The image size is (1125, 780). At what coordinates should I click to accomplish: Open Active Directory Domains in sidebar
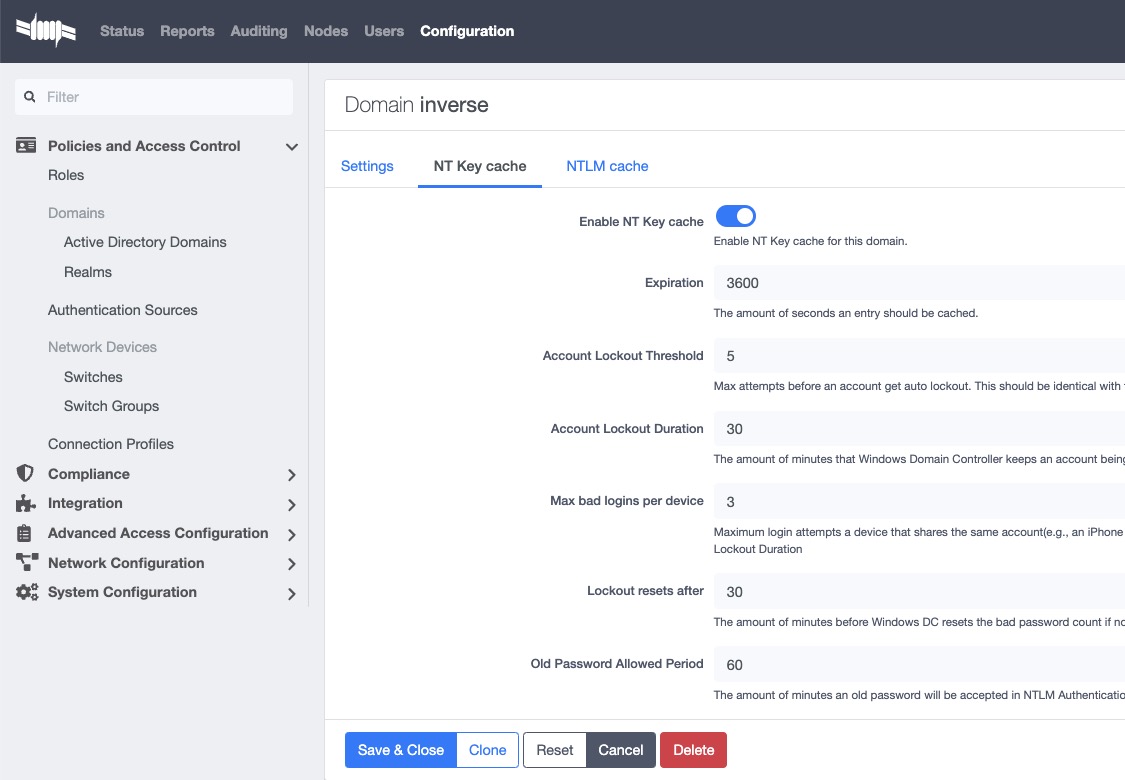tap(145, 242)
